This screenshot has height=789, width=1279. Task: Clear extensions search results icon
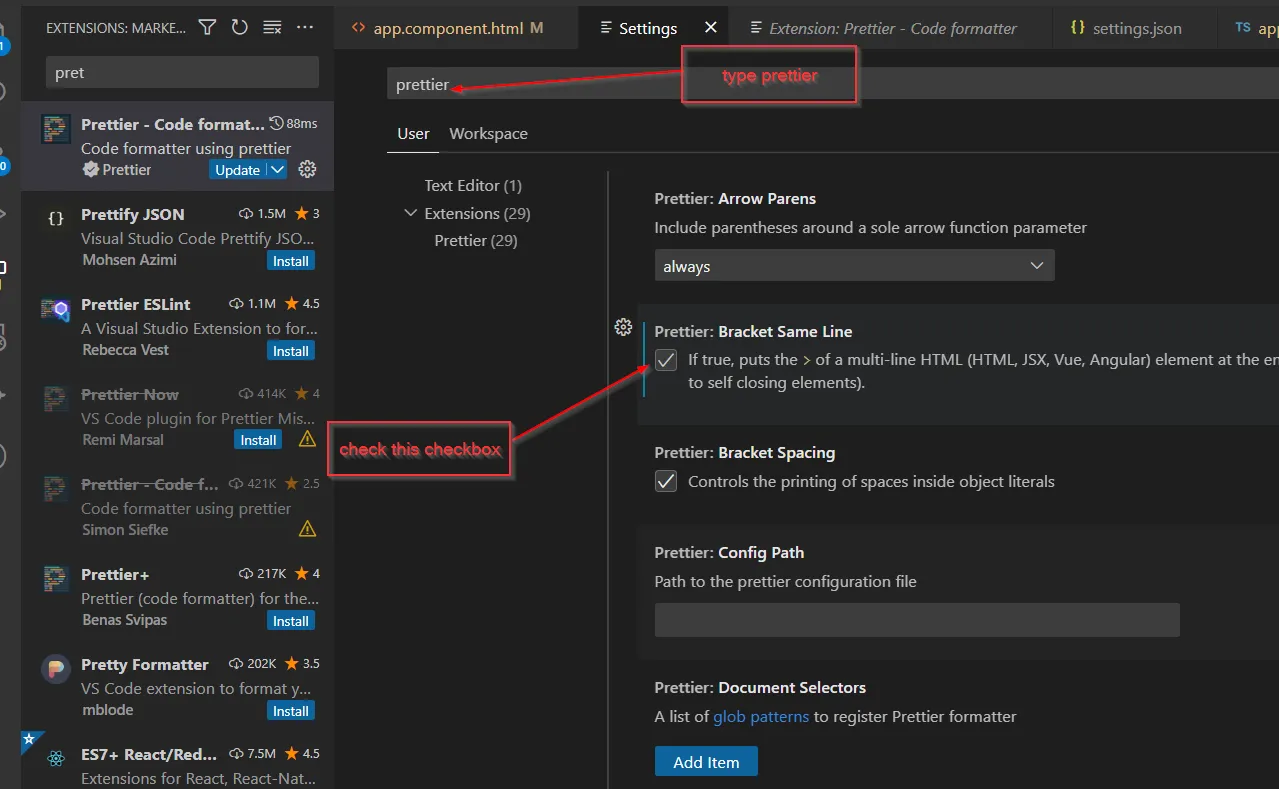tap(272, 28)
